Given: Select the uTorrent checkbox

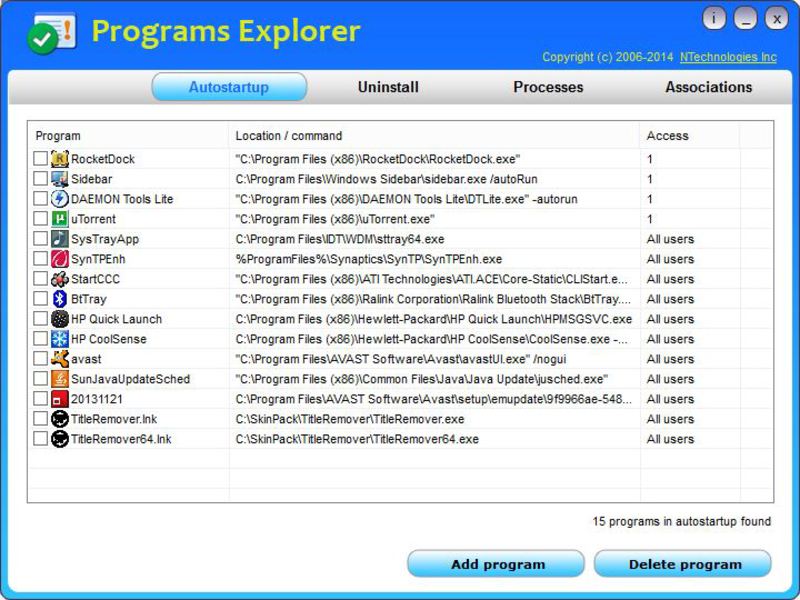Looking at the screenshot, I should coord(40,219).
